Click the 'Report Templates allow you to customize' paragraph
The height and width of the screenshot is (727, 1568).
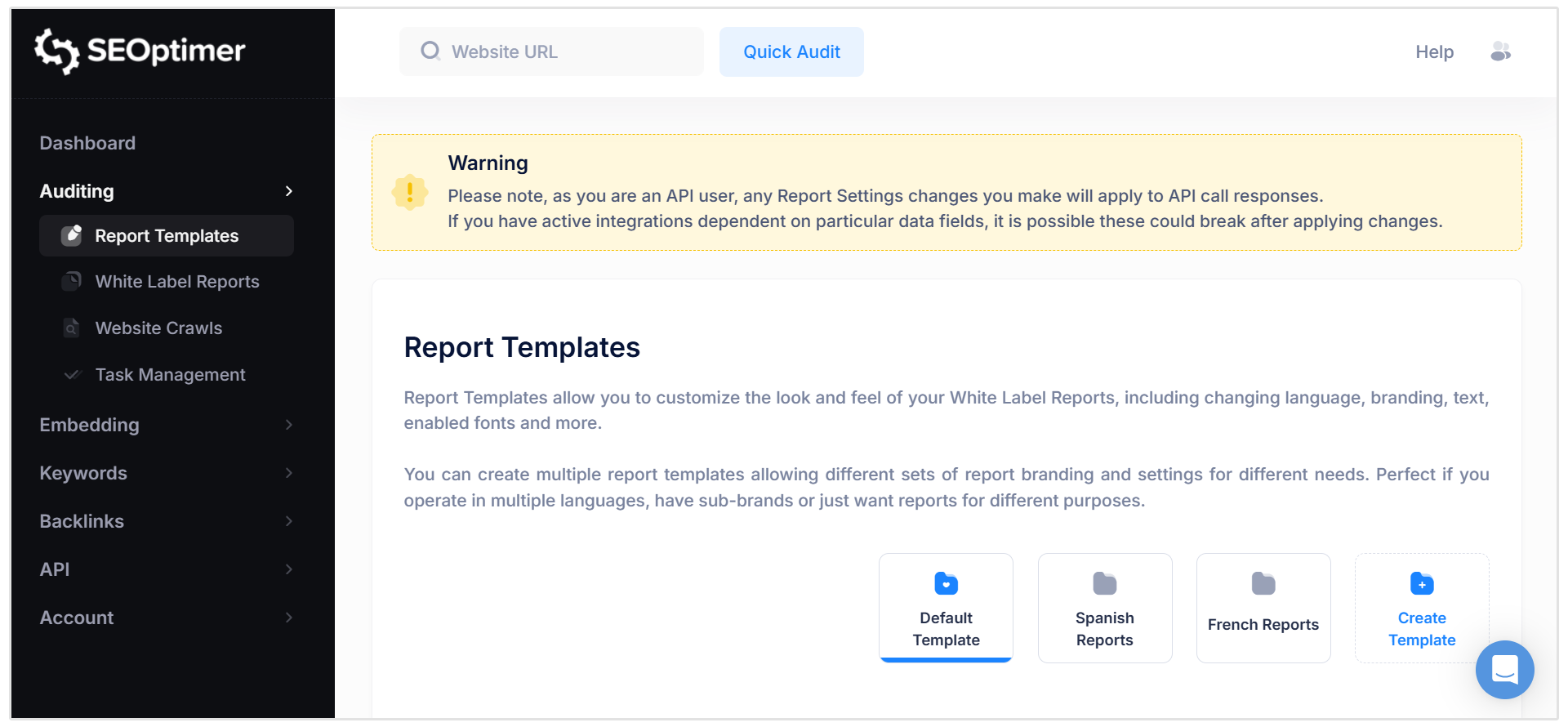(946, 410)
